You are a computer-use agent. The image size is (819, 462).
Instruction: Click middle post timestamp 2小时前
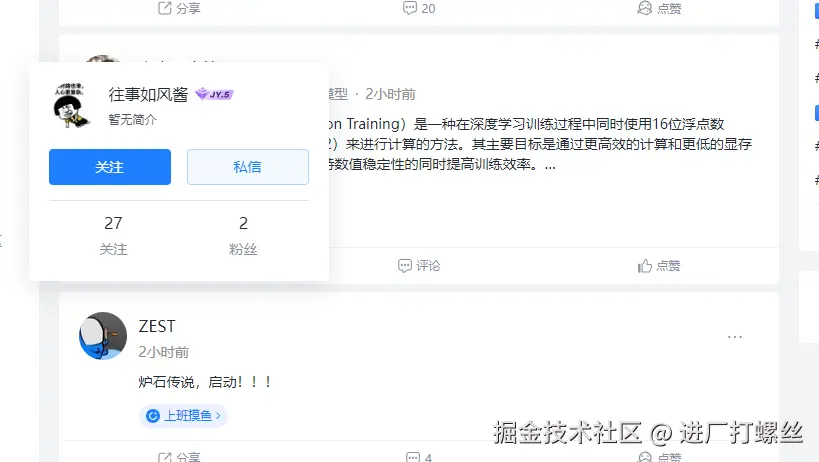(390, 94)
